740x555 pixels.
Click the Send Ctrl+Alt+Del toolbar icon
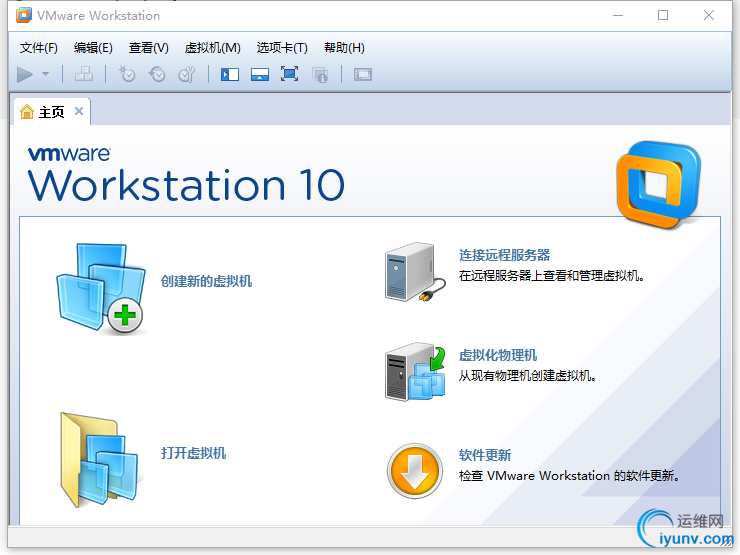(x=84, y=75)
